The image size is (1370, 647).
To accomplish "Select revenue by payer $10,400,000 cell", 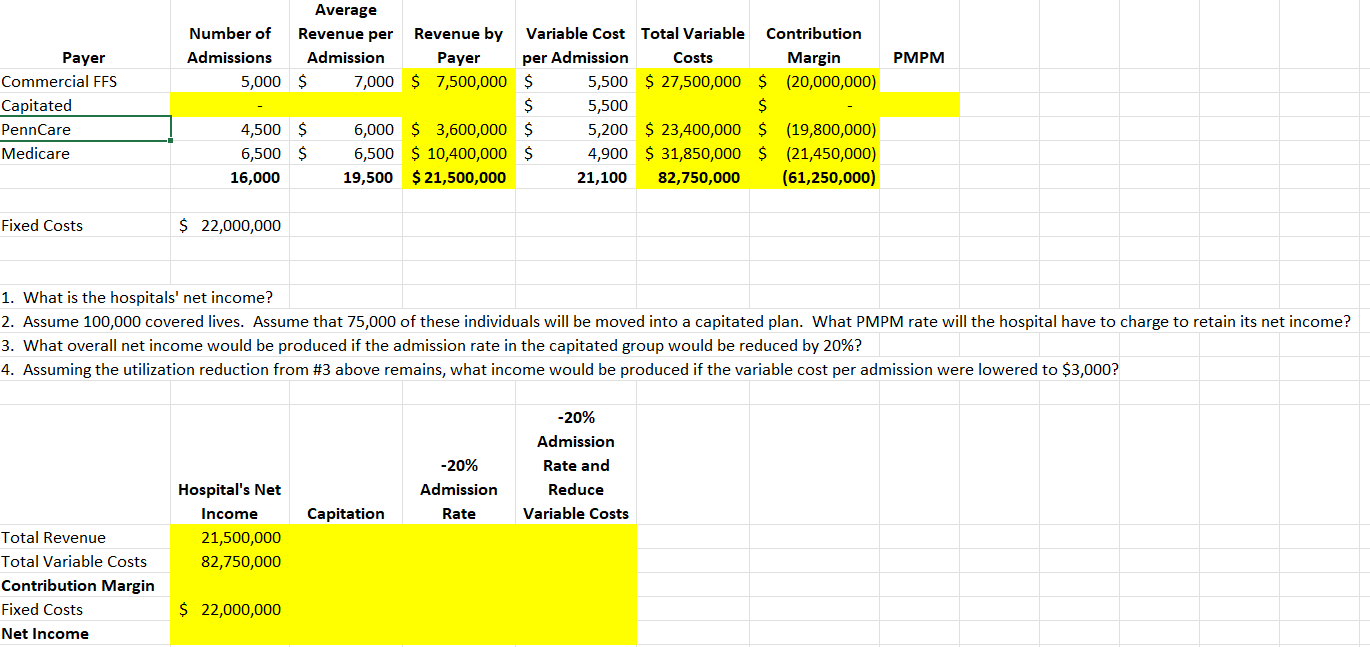I will (459, 153).
